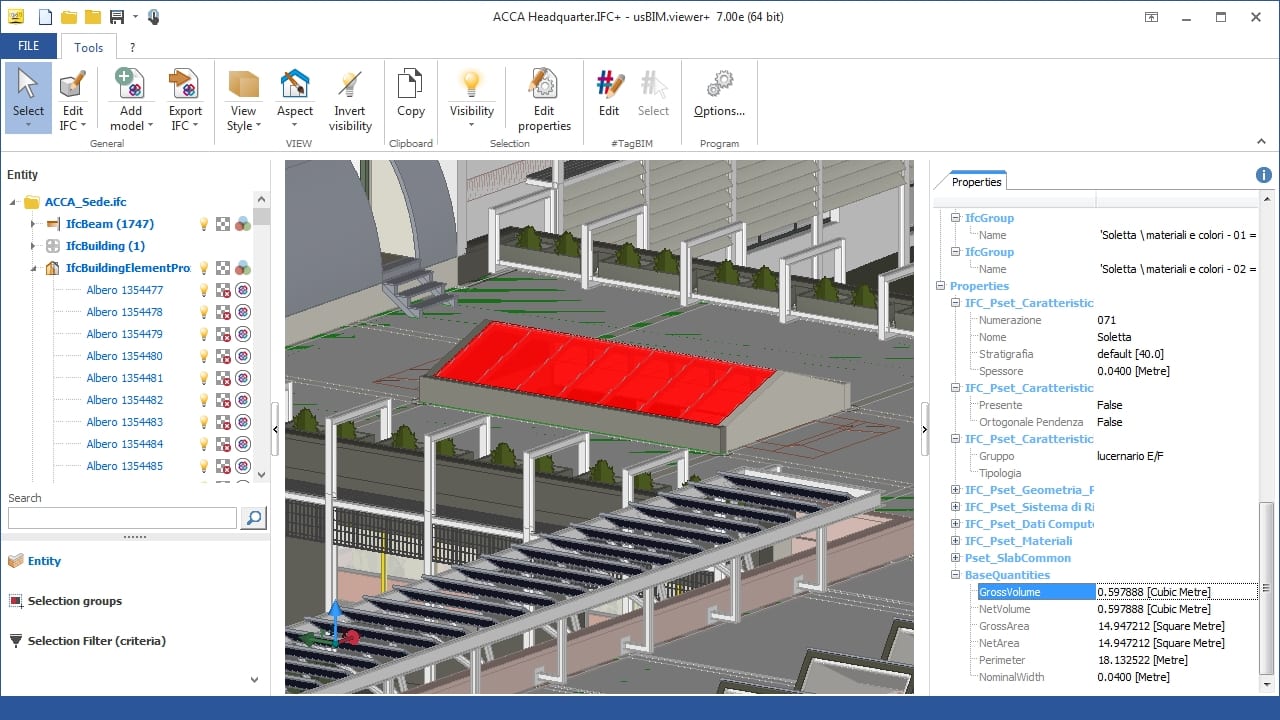Toggle lightbulb visibility for IfcBeam (1747)
This screenshot has height=720, width=1280.
click(x=204, y=224)
